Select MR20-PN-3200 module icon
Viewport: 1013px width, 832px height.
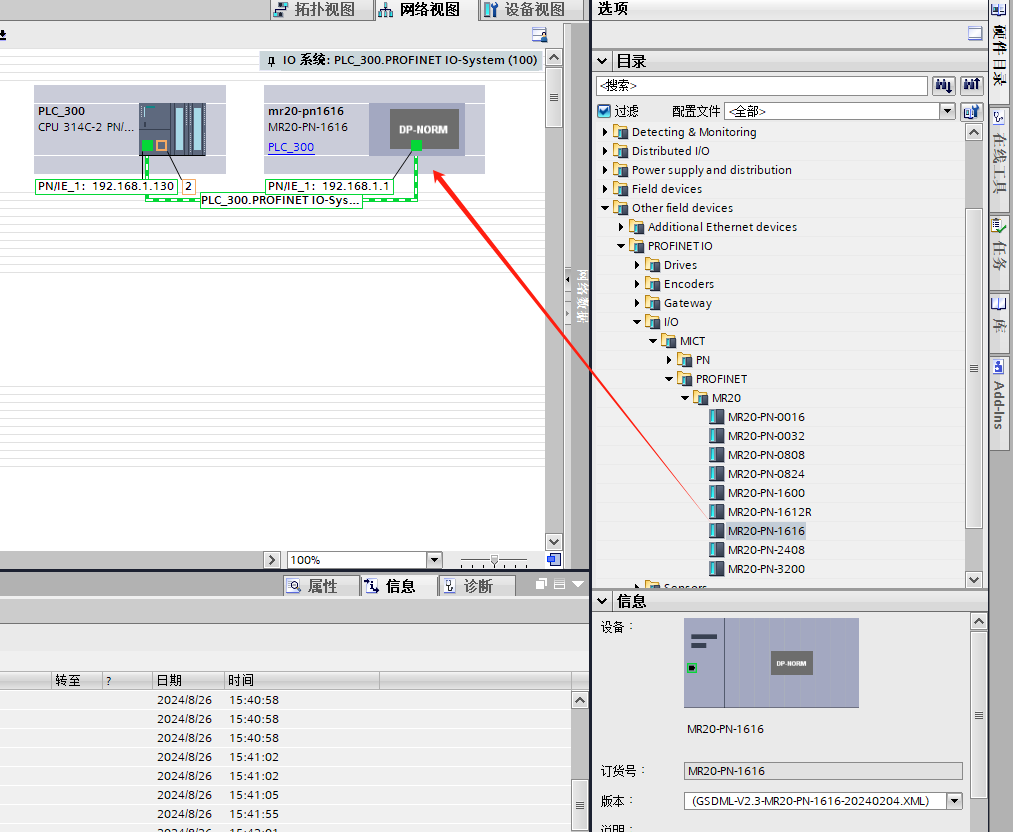pyautogui.click(x=716, y=569)
